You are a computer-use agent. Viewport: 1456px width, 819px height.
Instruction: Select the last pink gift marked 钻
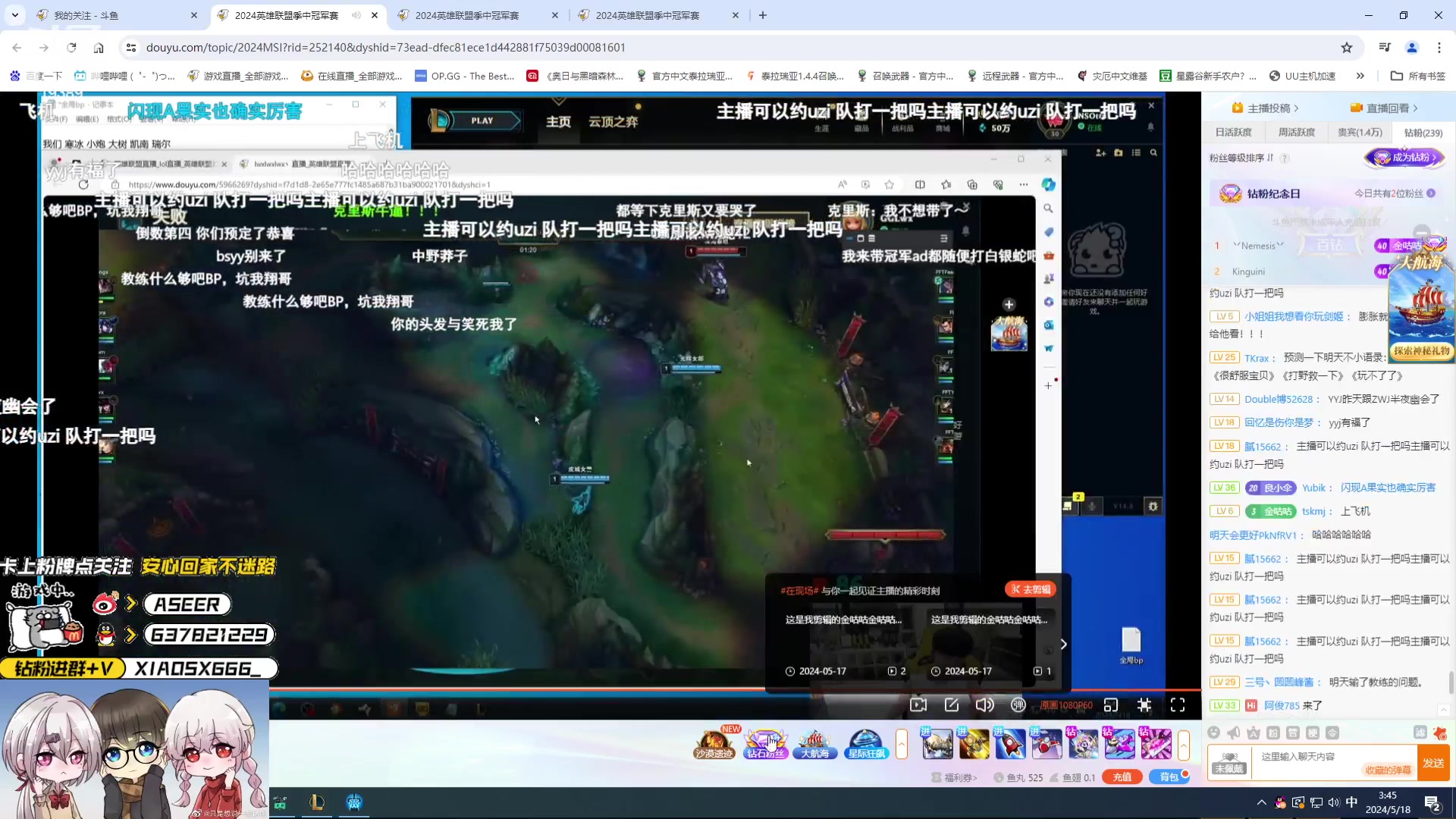(x=1156, y=745)
